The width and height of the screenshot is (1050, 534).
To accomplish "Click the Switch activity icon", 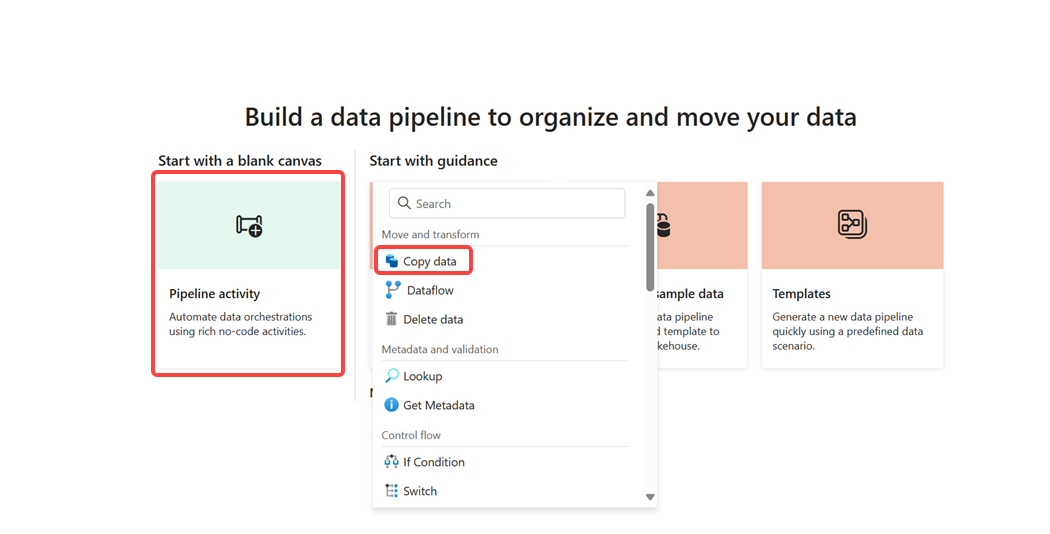I will 392,491.
